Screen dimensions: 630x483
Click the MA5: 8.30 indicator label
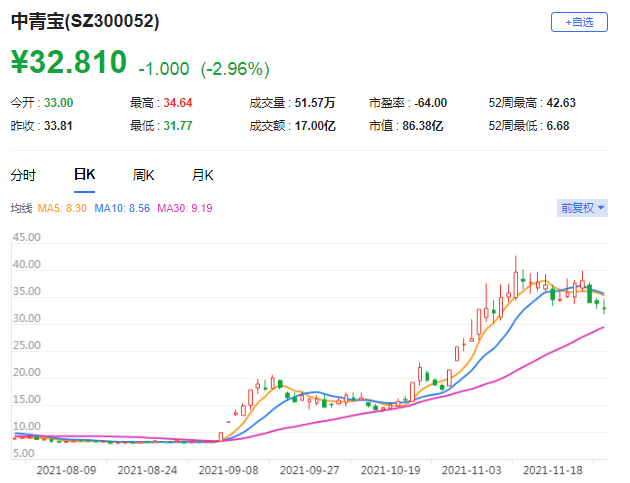[x=62, y=208]
